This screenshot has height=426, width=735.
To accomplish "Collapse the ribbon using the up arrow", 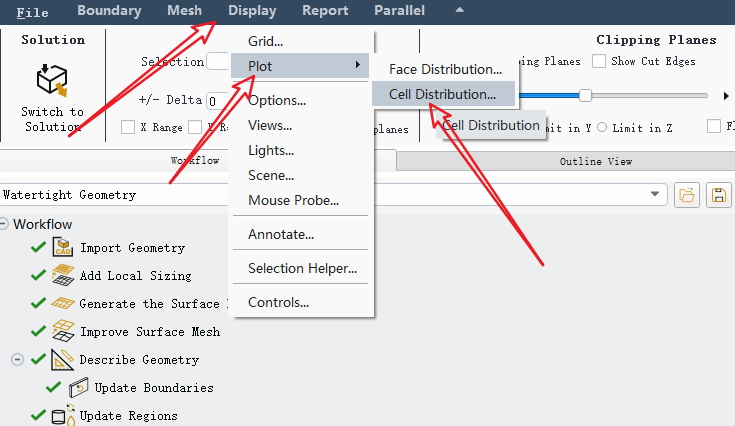I will 459,10.
